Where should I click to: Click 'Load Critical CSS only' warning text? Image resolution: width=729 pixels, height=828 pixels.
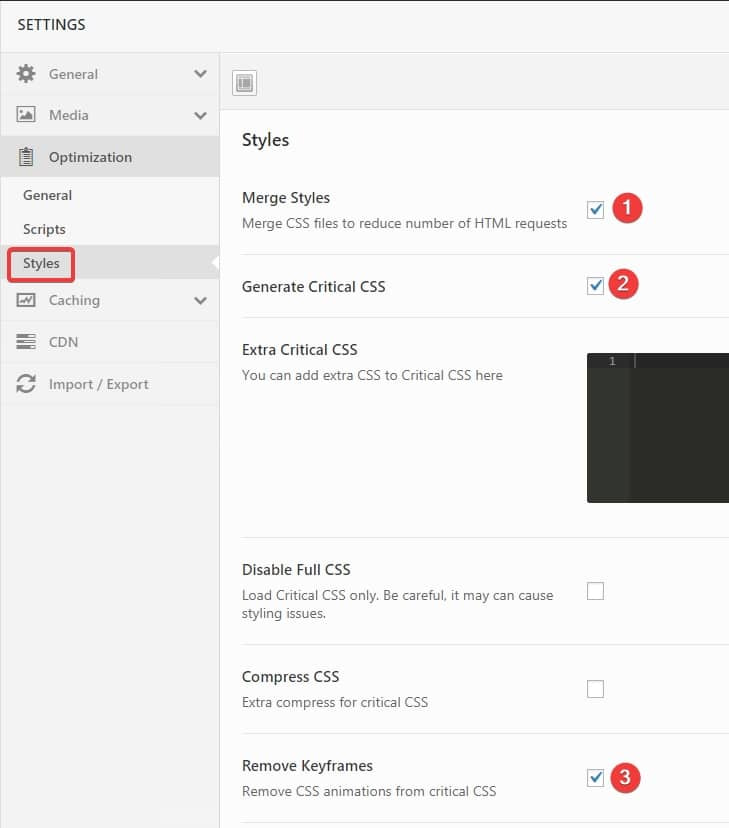tap(397, 604)
